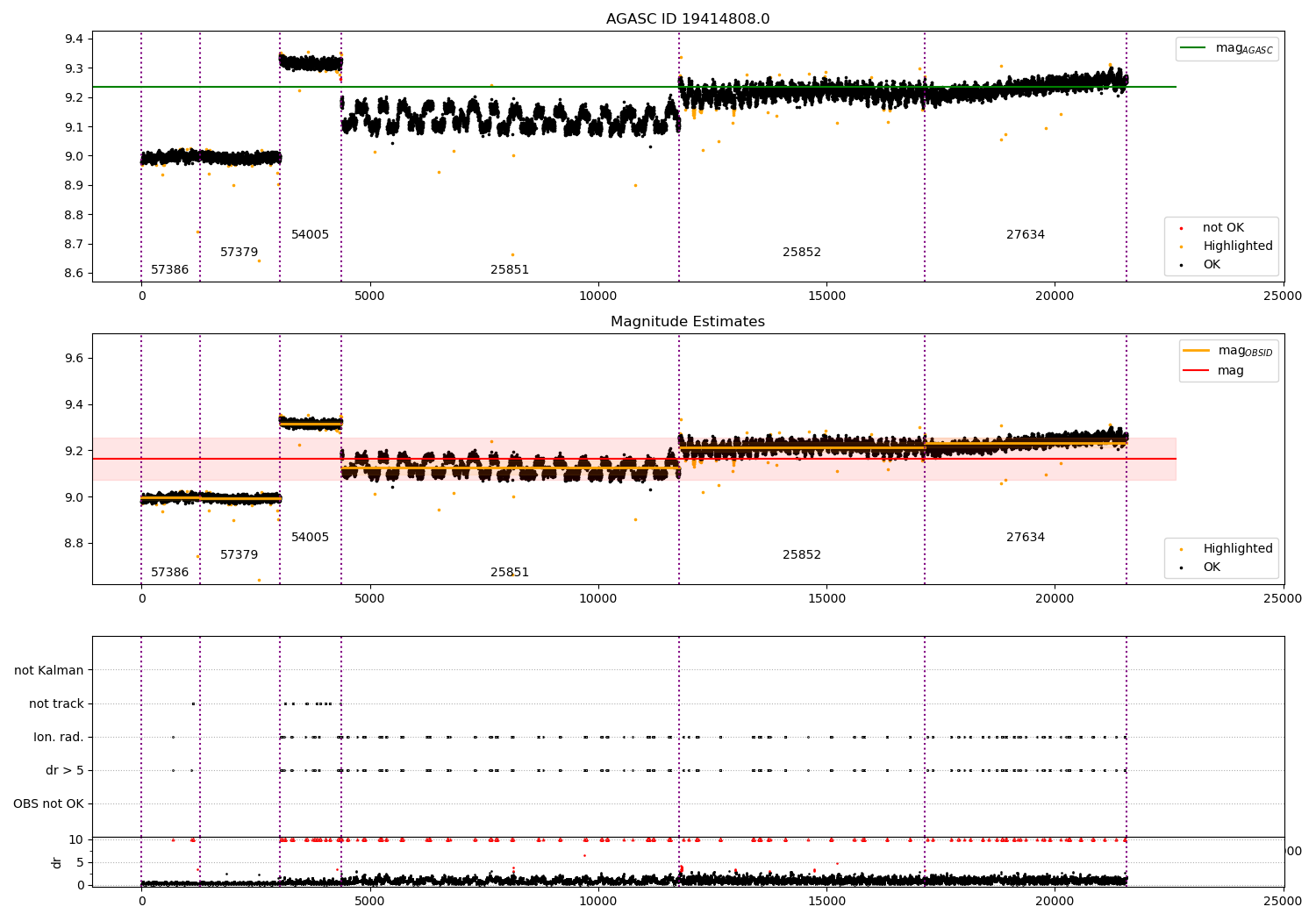The width and height of the screenshot is (1316, 921).
Task: Click obsid label 57386 in AGASC ID plot
Action: 169,270
